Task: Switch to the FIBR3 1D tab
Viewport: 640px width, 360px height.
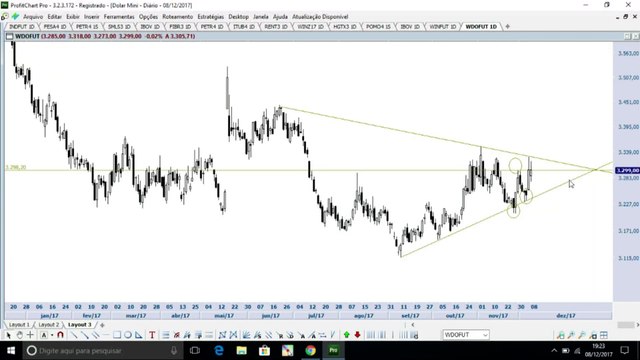Action: [x=180, y=27]
